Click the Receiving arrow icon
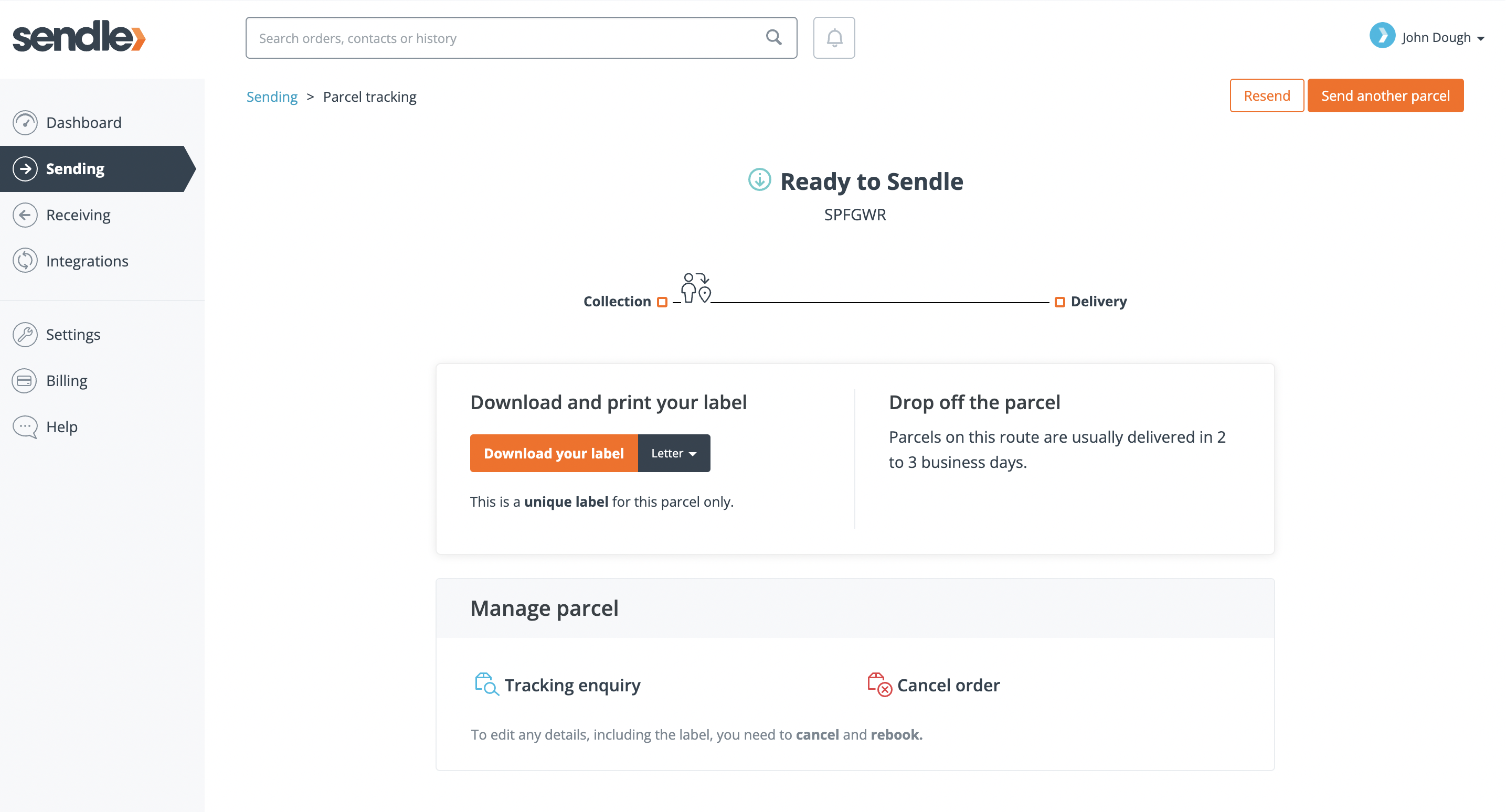Viewport: 1506px width, 812px height. [25, 215]
